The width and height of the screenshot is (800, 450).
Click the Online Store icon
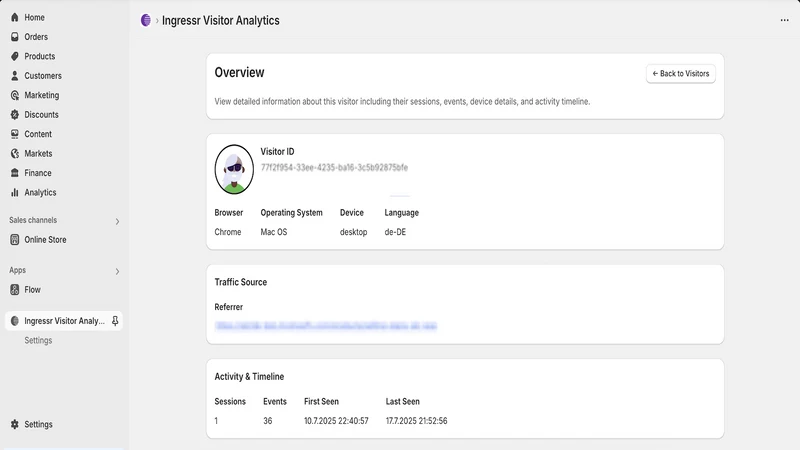[14, 239]
